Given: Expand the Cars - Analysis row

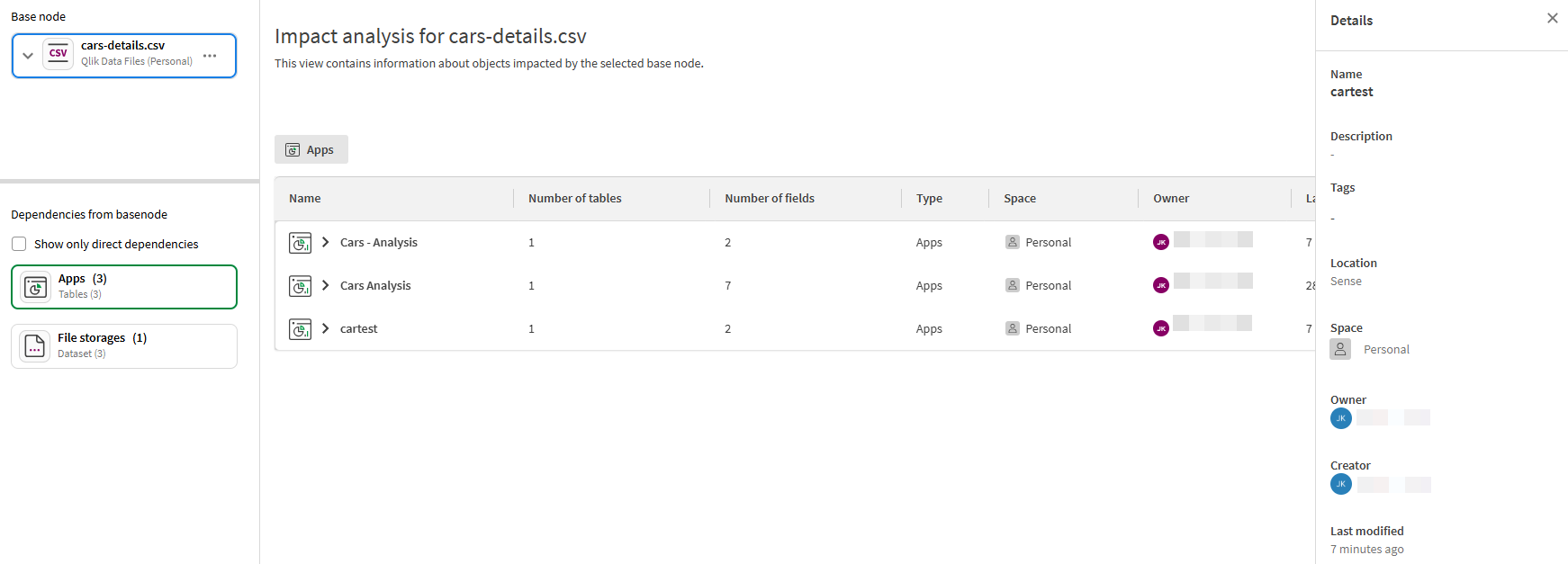Looking at the screenshot, I should 326,242.
